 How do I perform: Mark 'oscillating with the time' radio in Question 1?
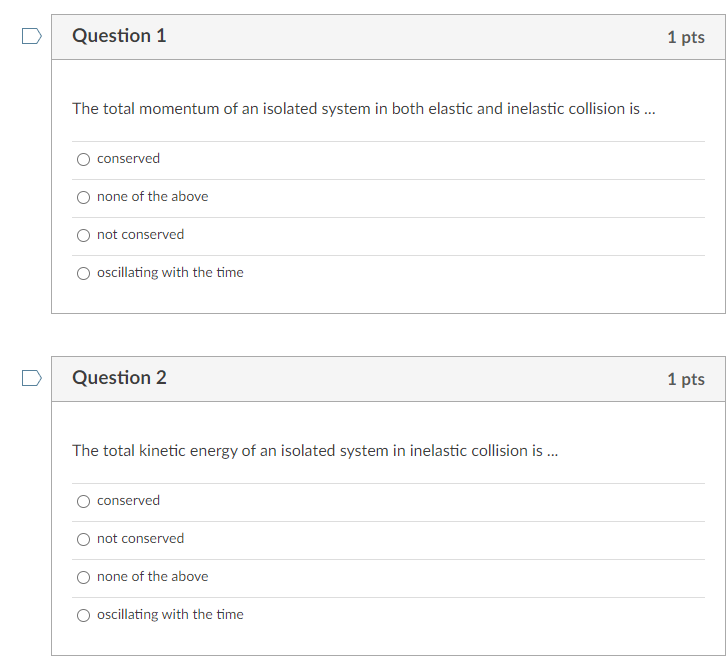[84, 273]
